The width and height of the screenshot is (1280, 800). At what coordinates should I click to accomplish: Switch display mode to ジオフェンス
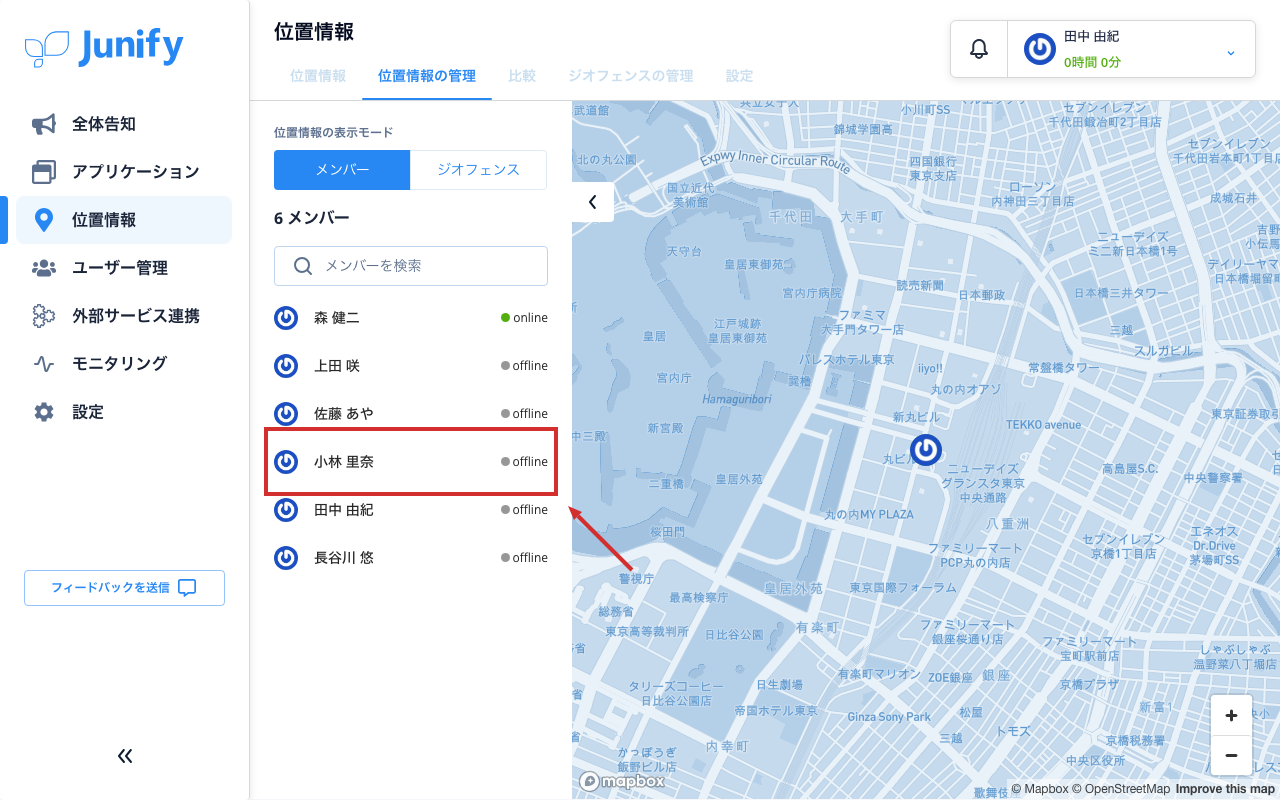478,170
